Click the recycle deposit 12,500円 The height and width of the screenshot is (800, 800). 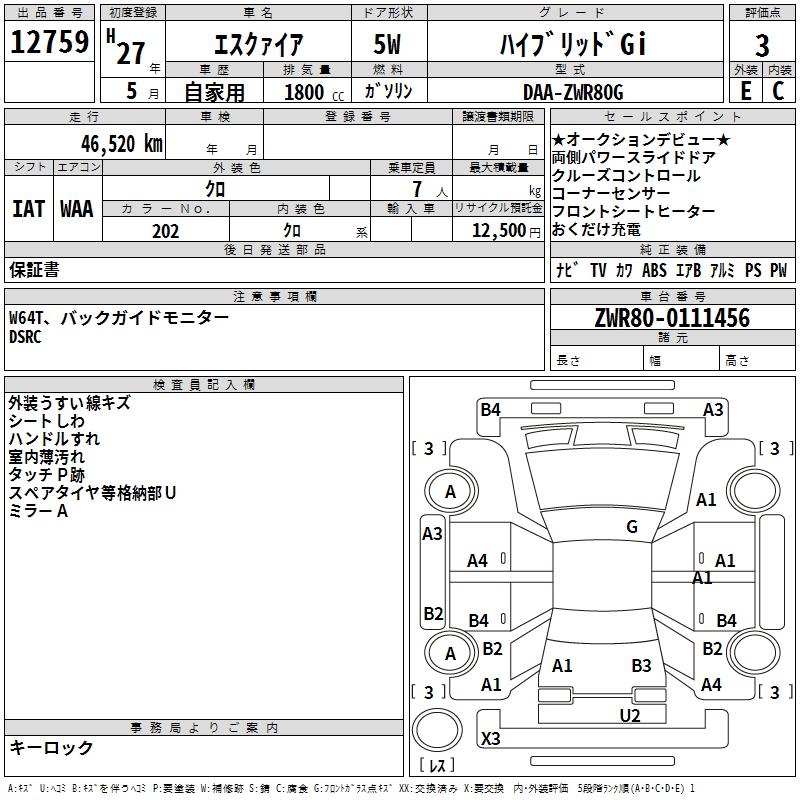pos(506,231)
